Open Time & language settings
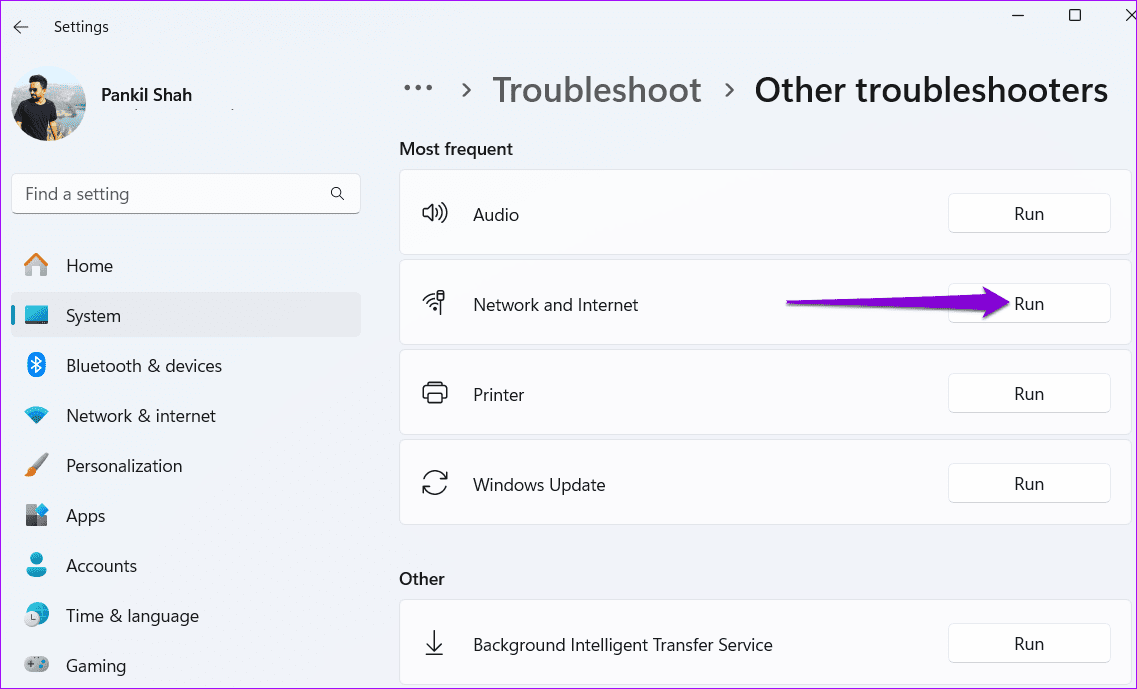 click(x=186, y=616)
